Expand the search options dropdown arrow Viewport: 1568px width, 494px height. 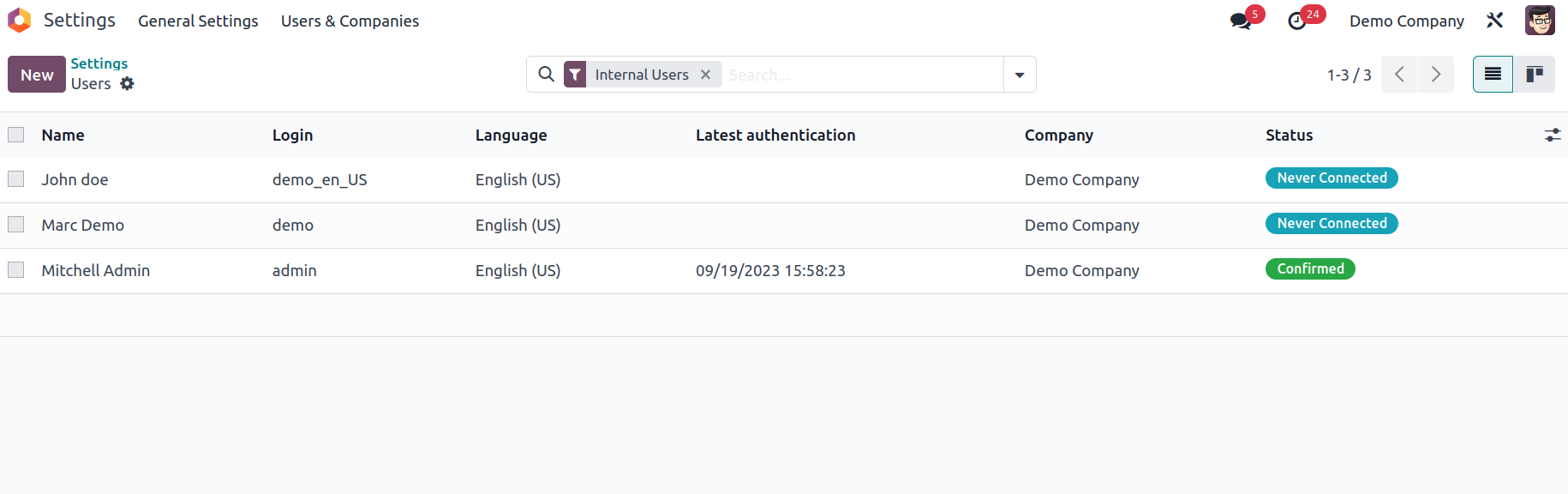(x=1020, y=75)
